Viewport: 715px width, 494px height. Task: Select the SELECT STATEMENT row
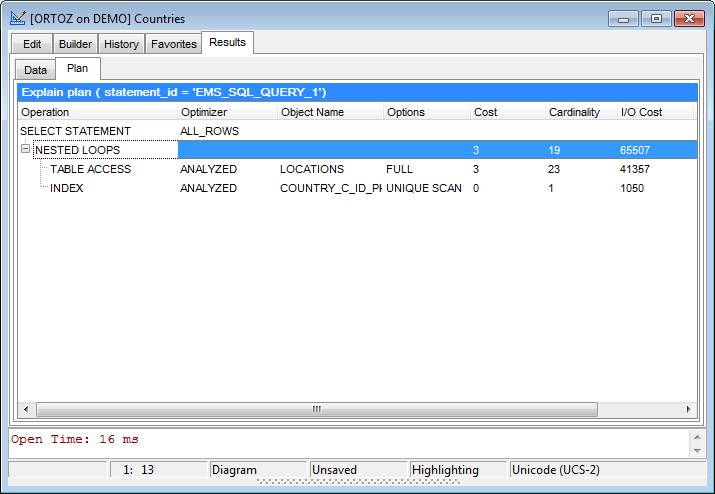pos(75,131)
